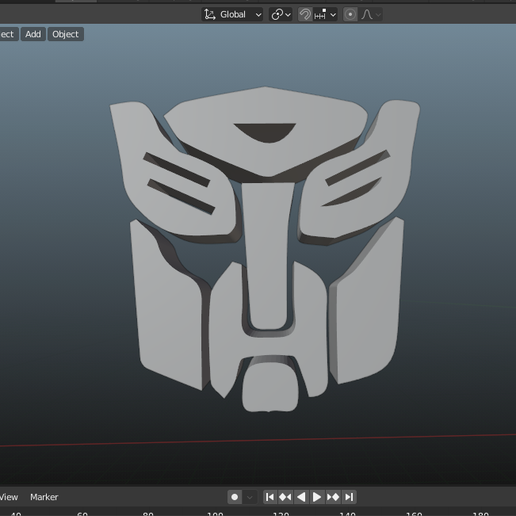516x516 pixels.
Task: Open the proportional falloff curve dropdown
Action: [x=370, y=14]
